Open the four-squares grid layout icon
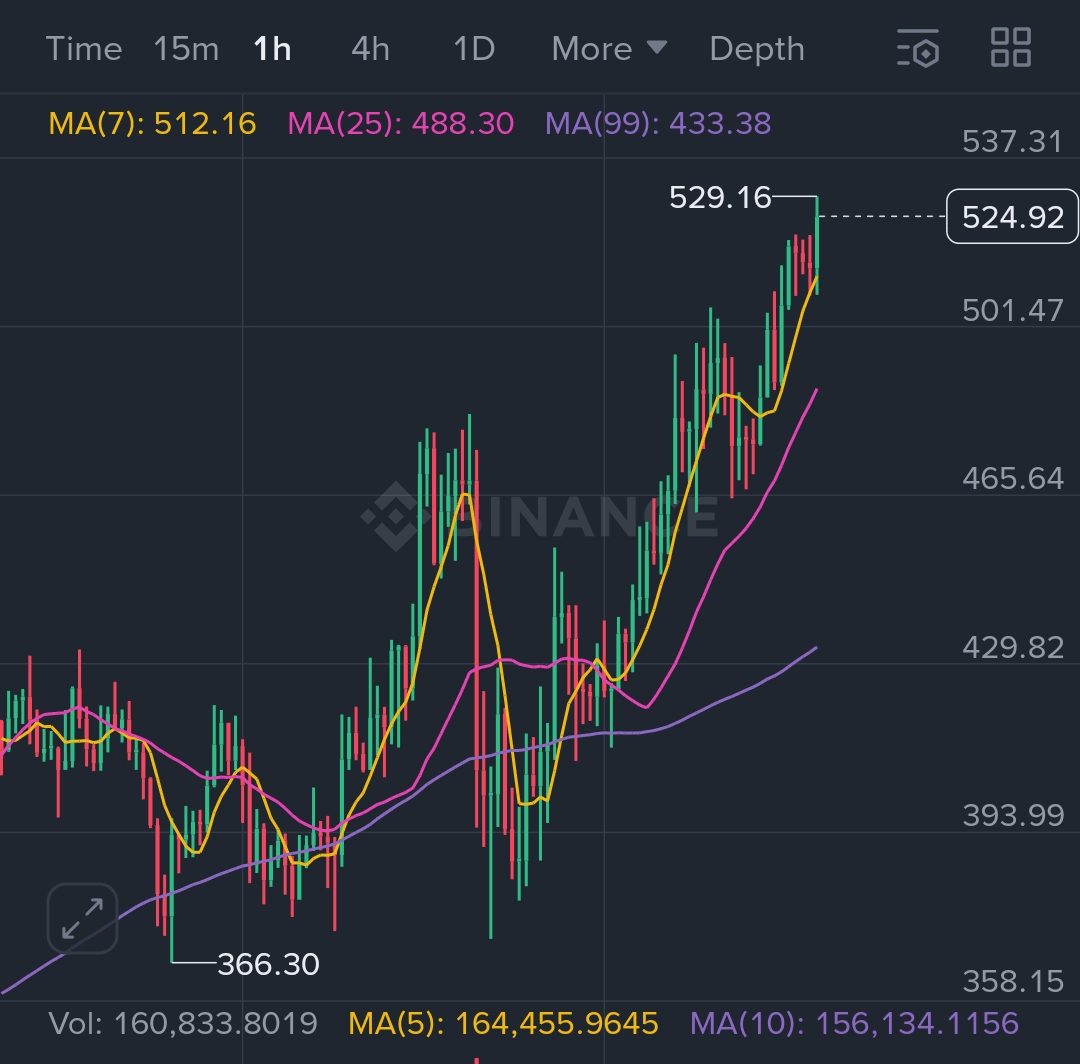The height and width of the screenshot is (1064, 1080). tap(1010, 48)
